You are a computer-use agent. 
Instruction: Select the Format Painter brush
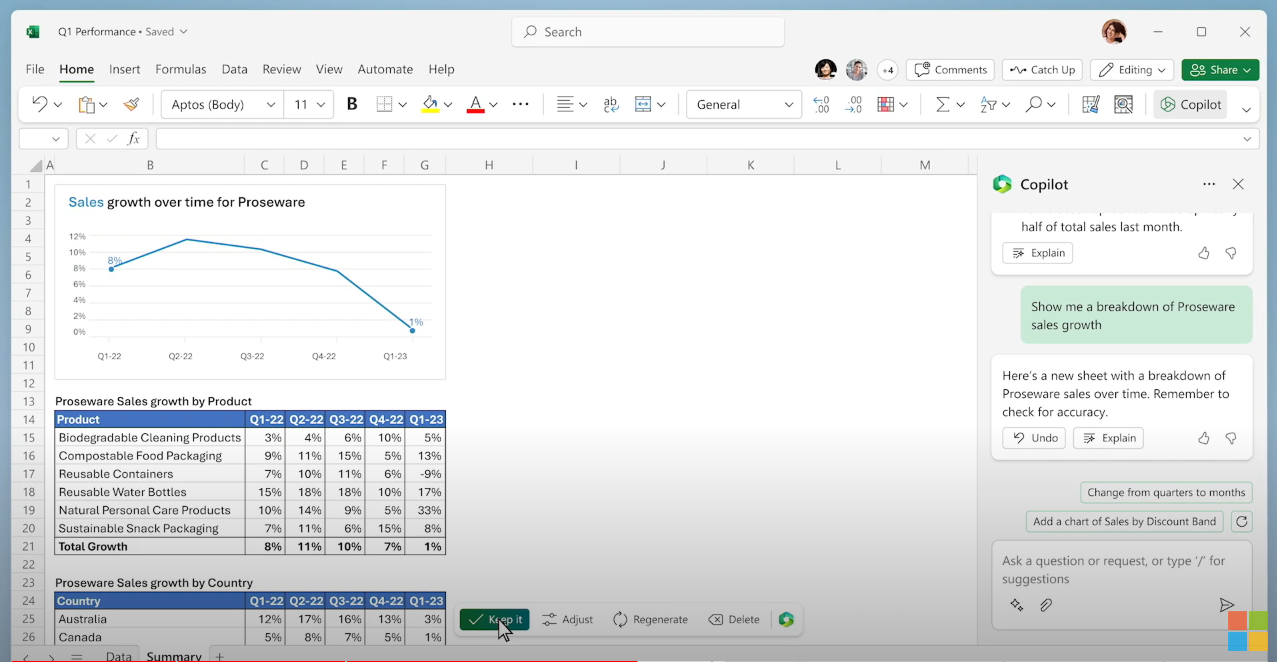coord(131,104)
